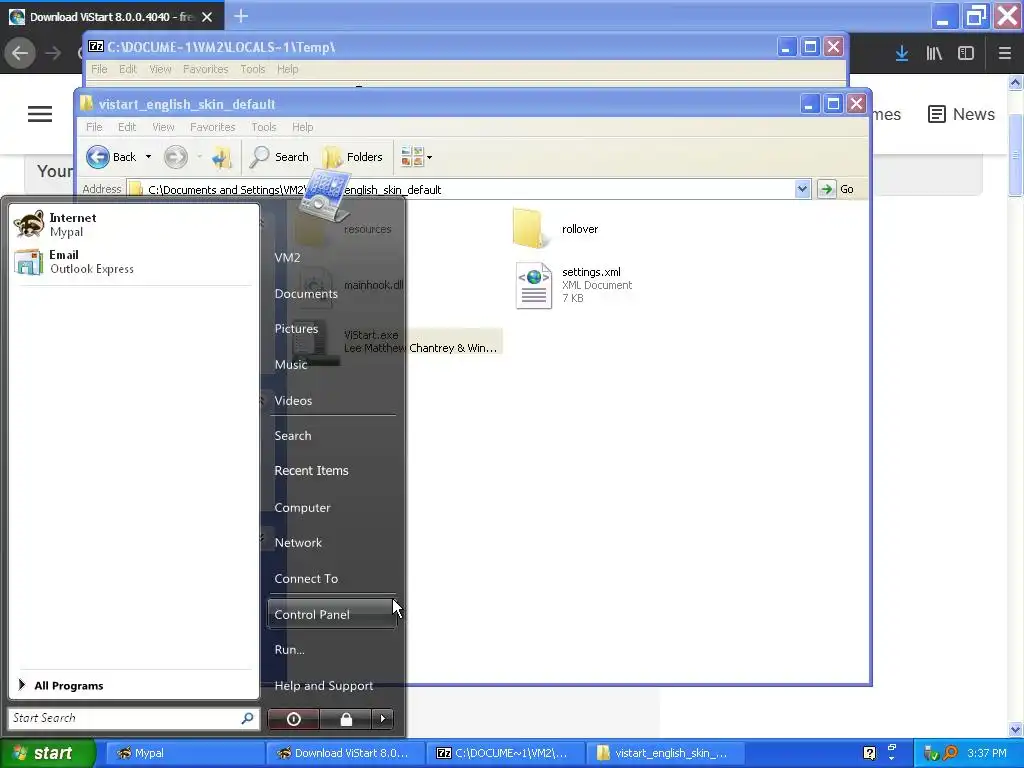Viewport: 1024px width, 768px height.
Task: Click the Back button in Explorer toolbar
Action: point(111,157)
